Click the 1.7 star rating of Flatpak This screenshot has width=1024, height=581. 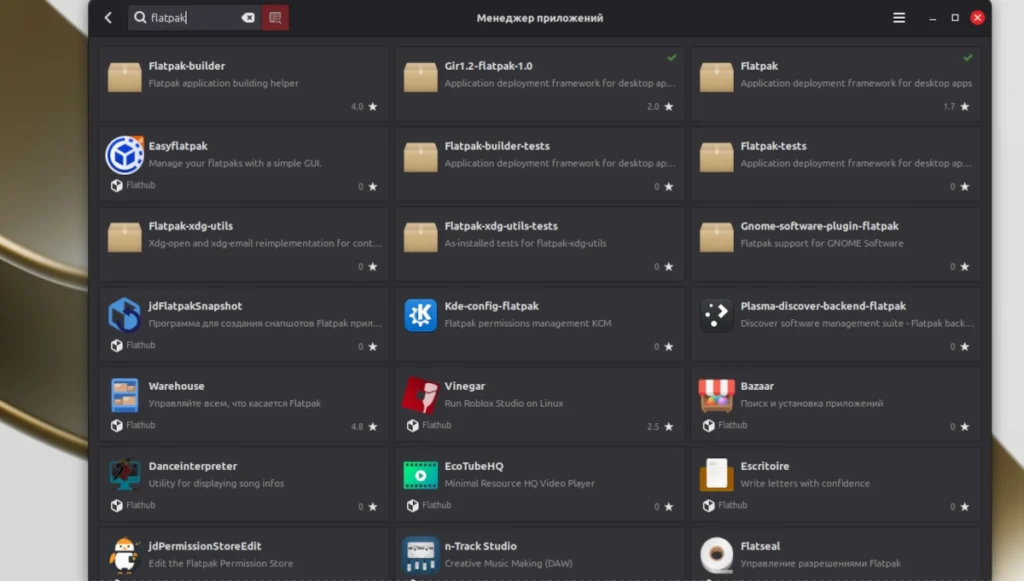pos(957,106)
